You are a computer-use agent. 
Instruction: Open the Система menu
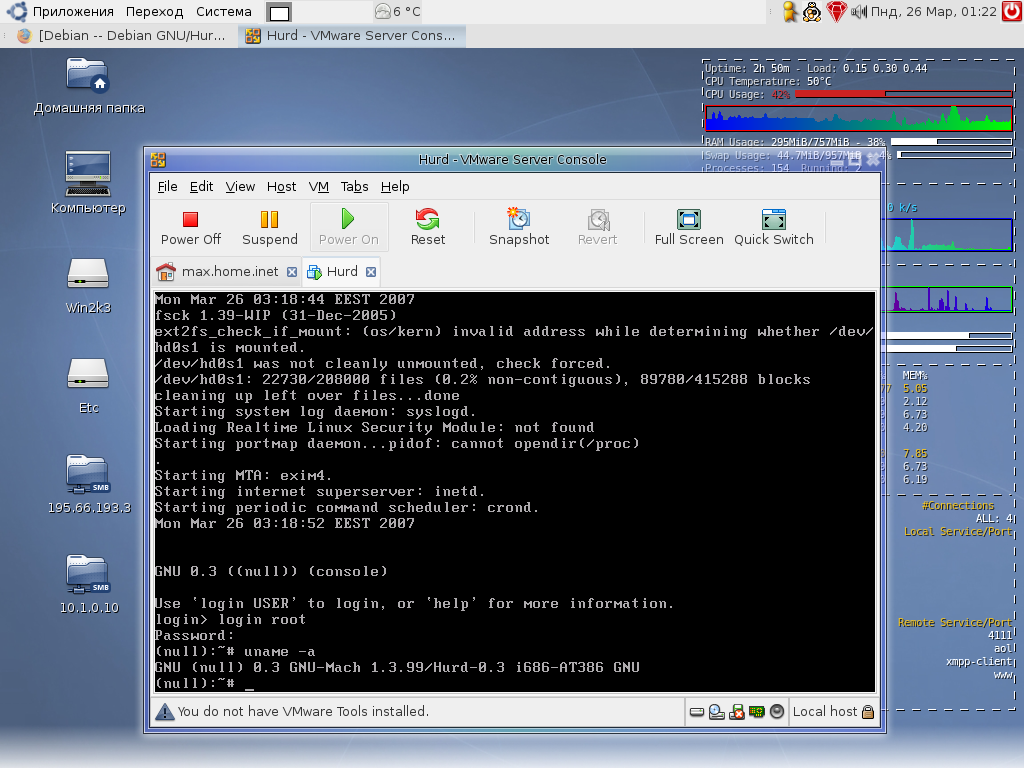pyautogui.click(x=224, y=12)
